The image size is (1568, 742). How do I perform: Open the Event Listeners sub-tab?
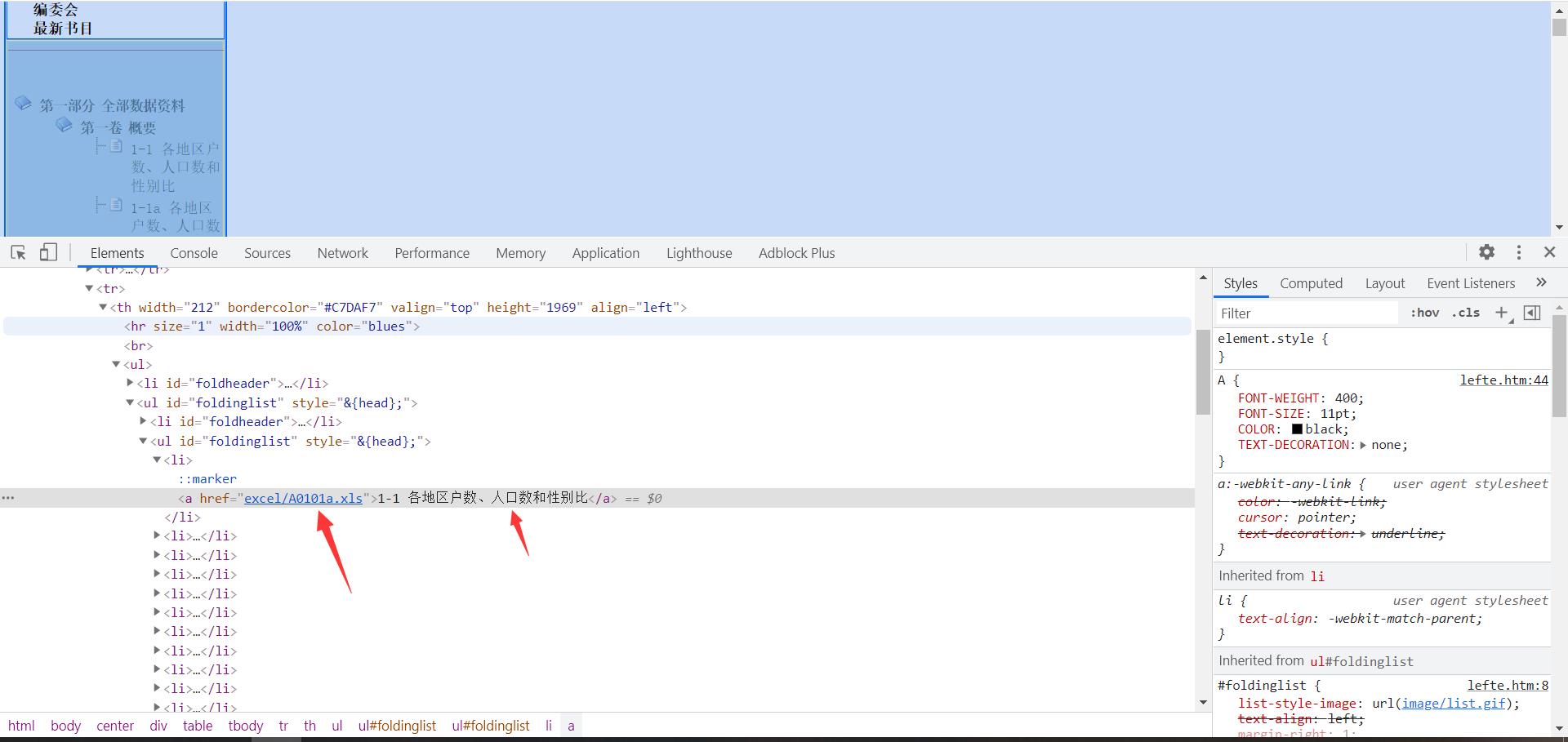coord(1471,283)
